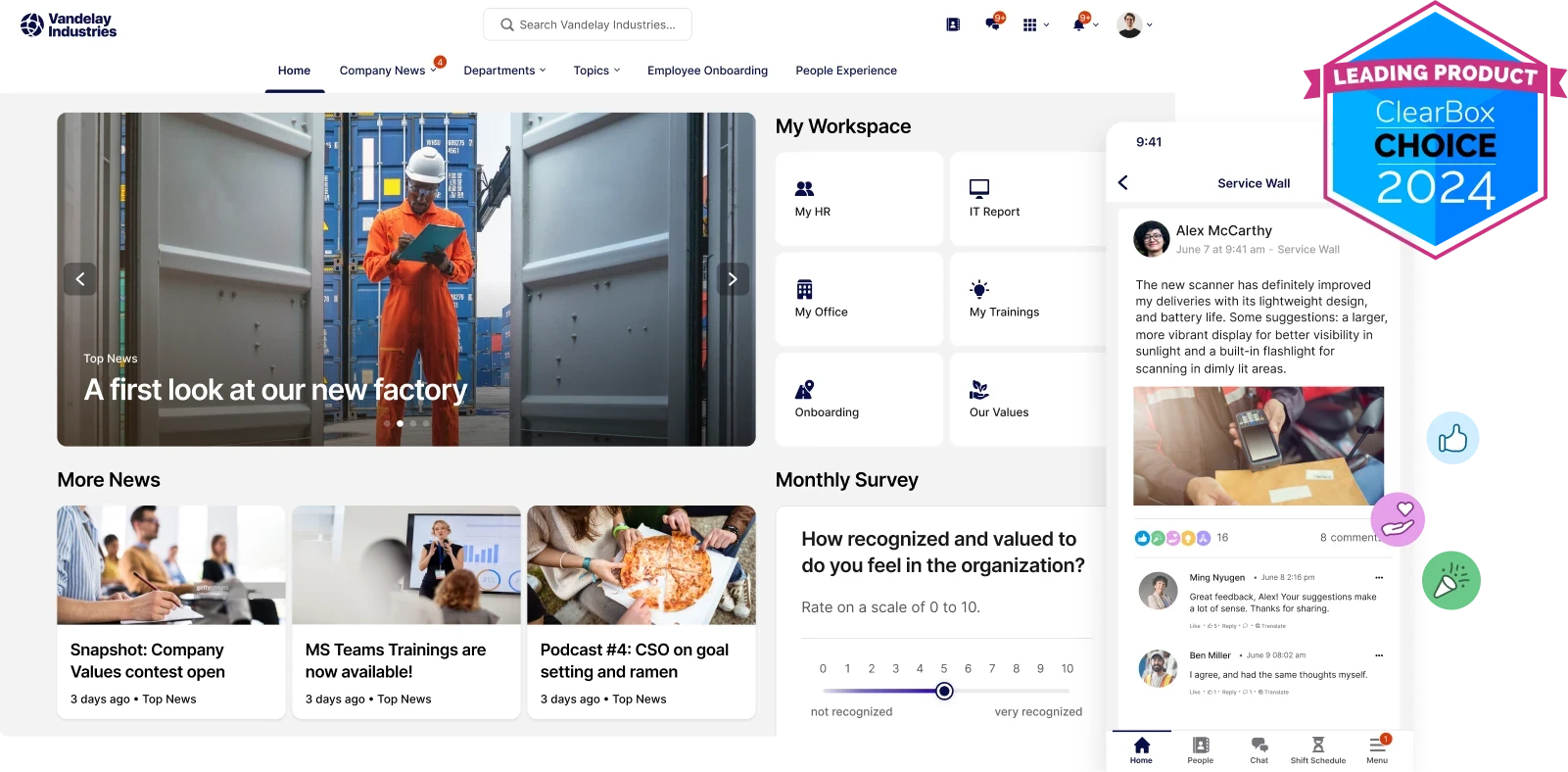This screenshot has width=1568, height=772.
Task: Open the My Office workspace tile
Action: 859,299
